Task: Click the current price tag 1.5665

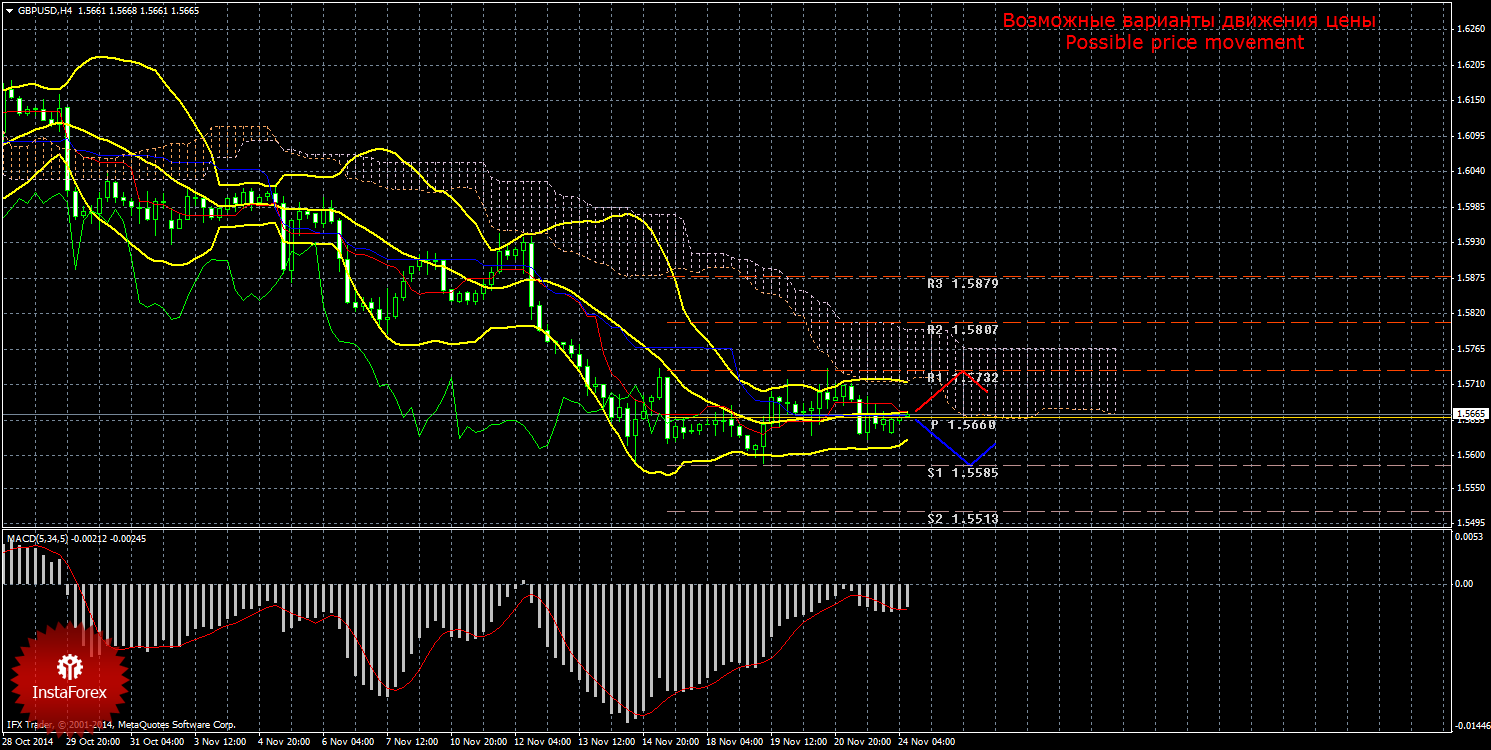Action: pos(1469,413)
